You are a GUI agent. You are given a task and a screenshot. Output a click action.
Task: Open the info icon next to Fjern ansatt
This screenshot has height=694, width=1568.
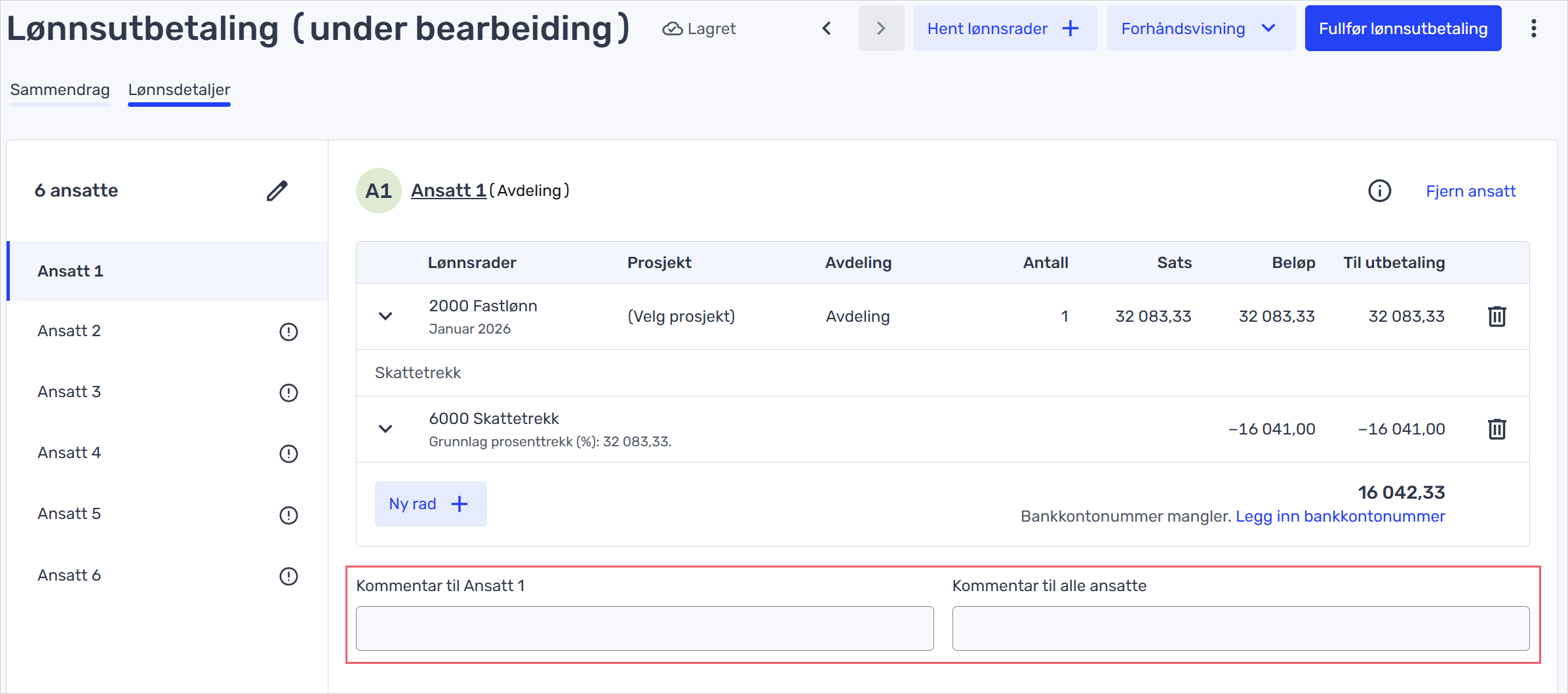pos(1379,191)
